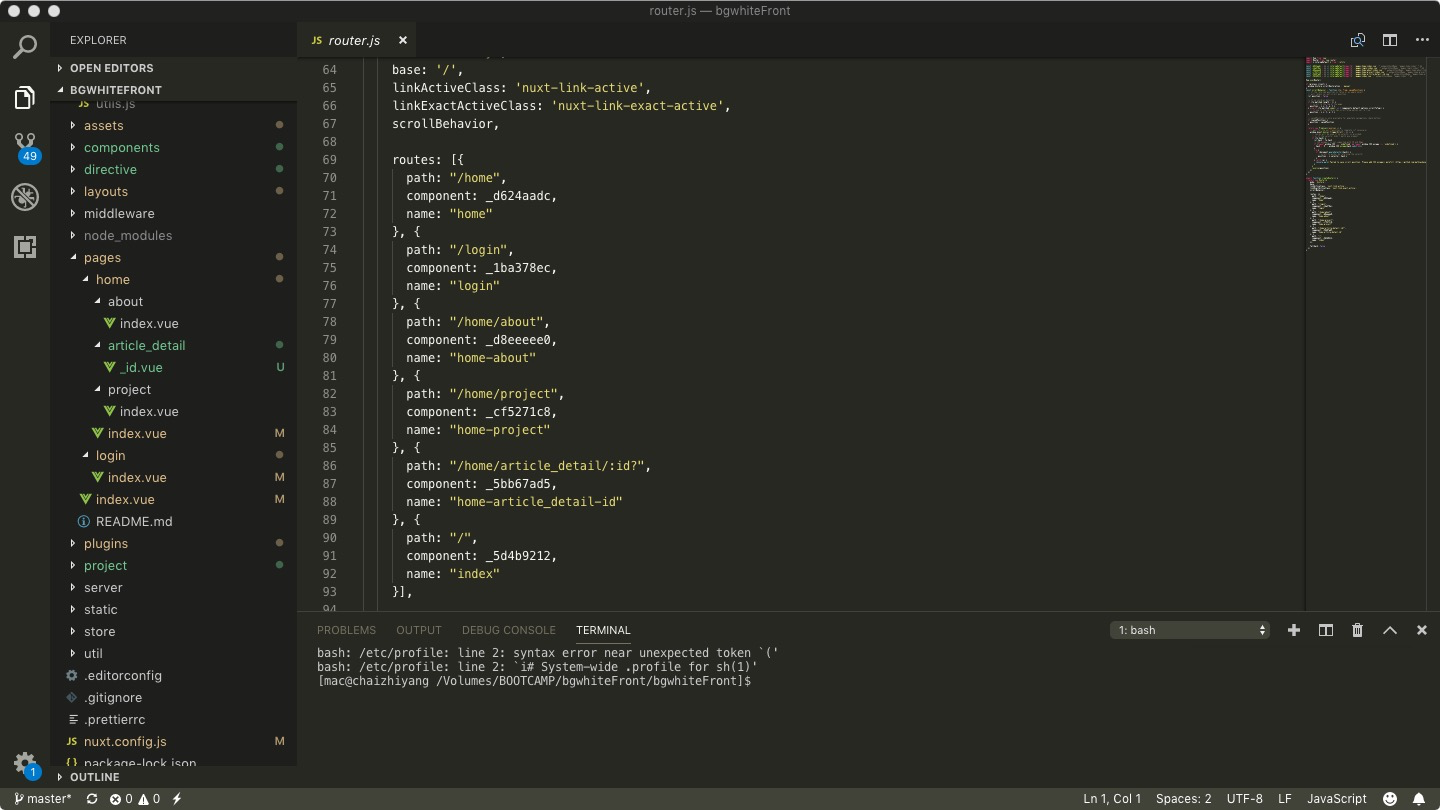Split the editor to the right

pos(1390,40)
